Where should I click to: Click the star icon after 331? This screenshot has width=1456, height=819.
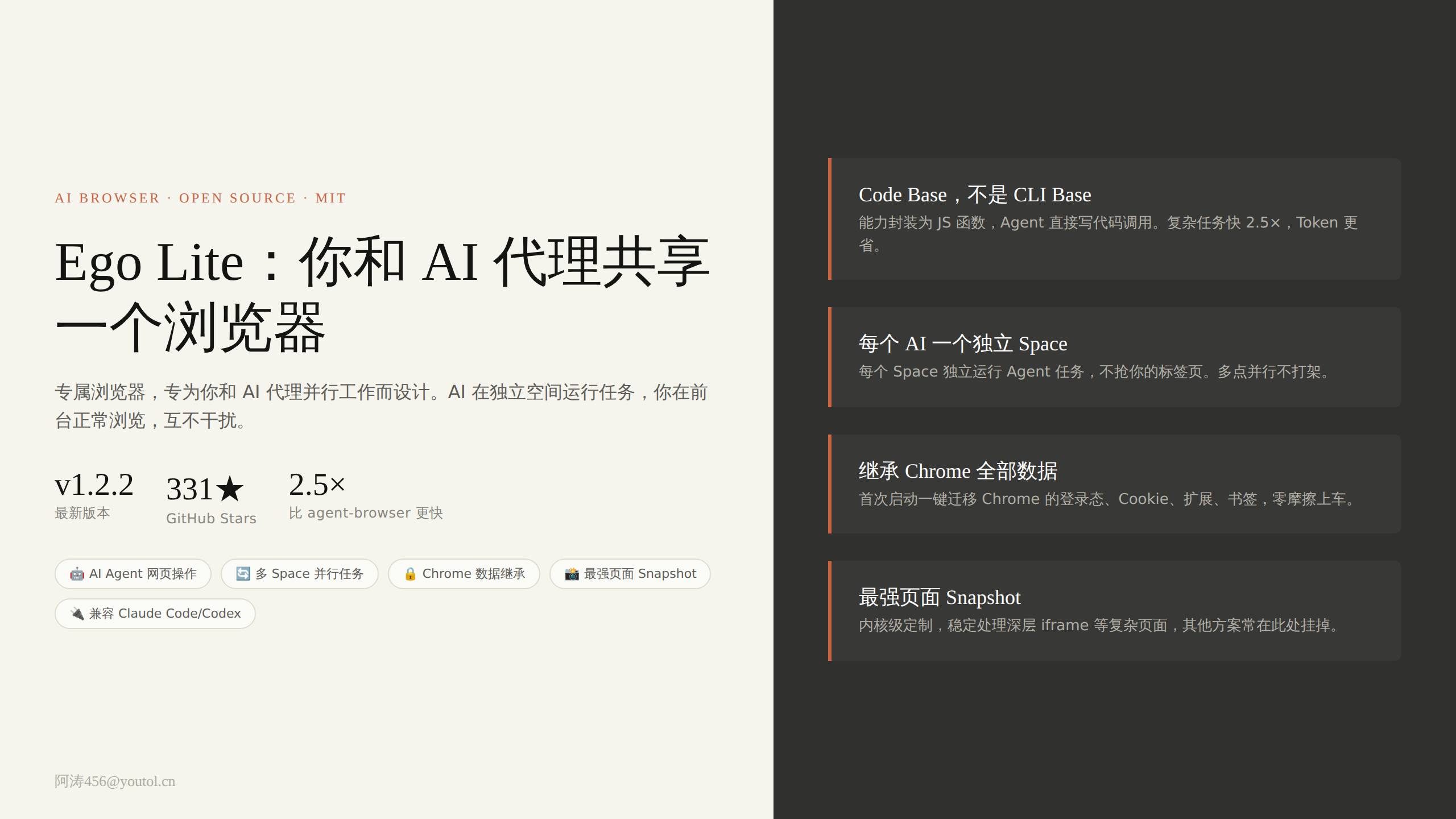(230, 489)
